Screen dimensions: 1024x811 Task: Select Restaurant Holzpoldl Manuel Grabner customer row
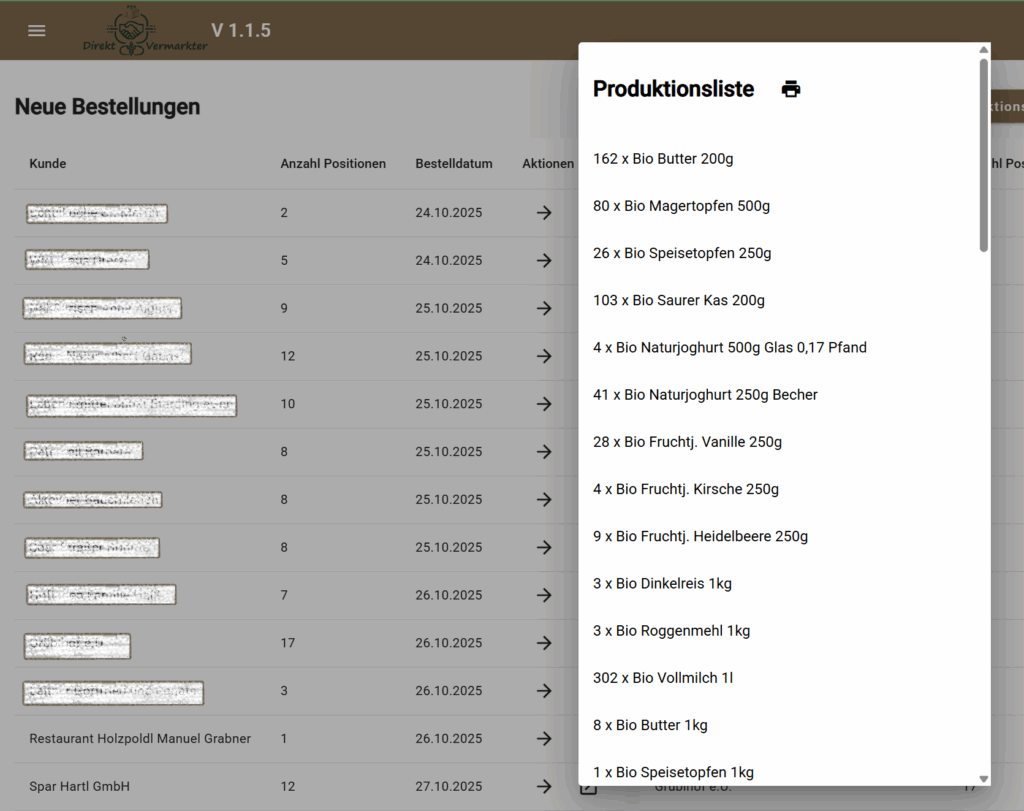140,739
